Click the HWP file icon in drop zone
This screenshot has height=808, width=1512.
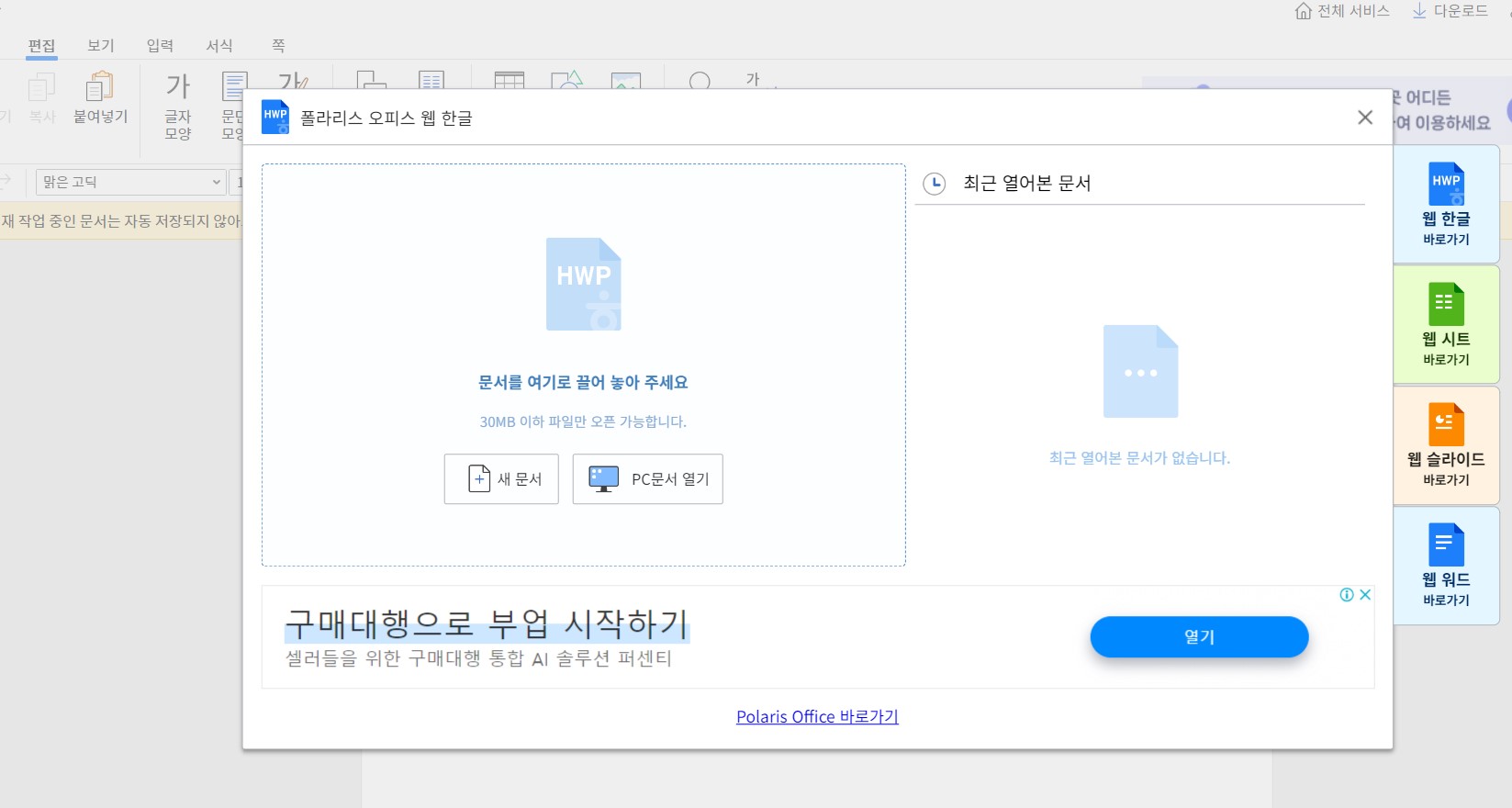pos(584,285)
